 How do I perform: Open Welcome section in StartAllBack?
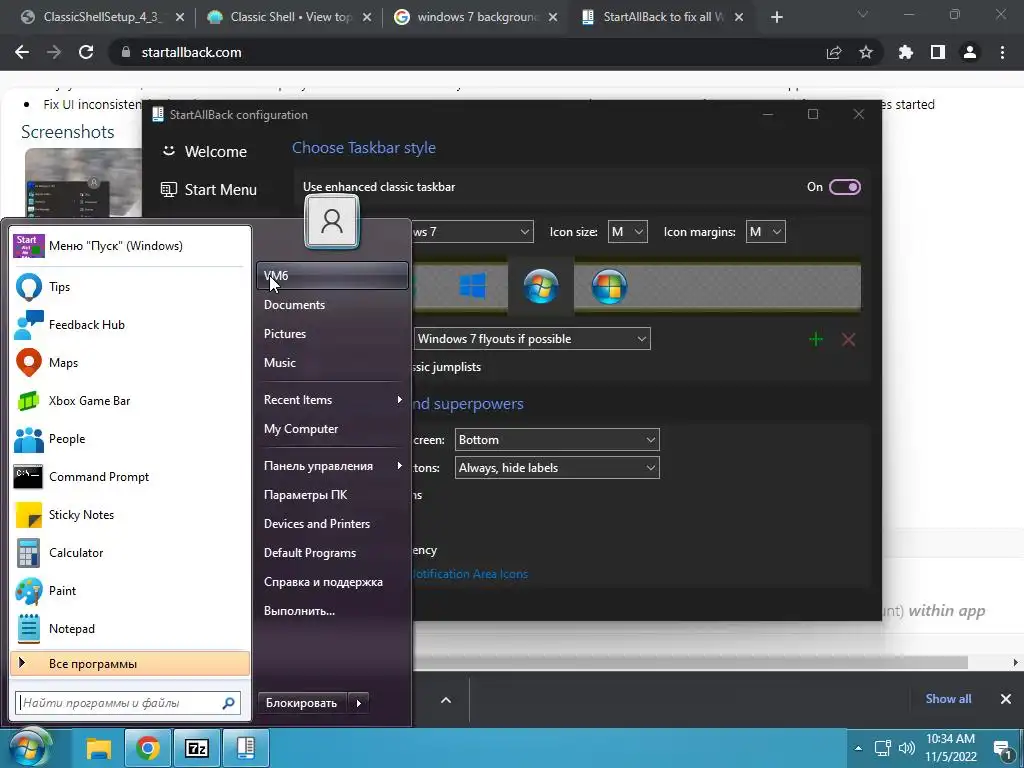point(204,152)
